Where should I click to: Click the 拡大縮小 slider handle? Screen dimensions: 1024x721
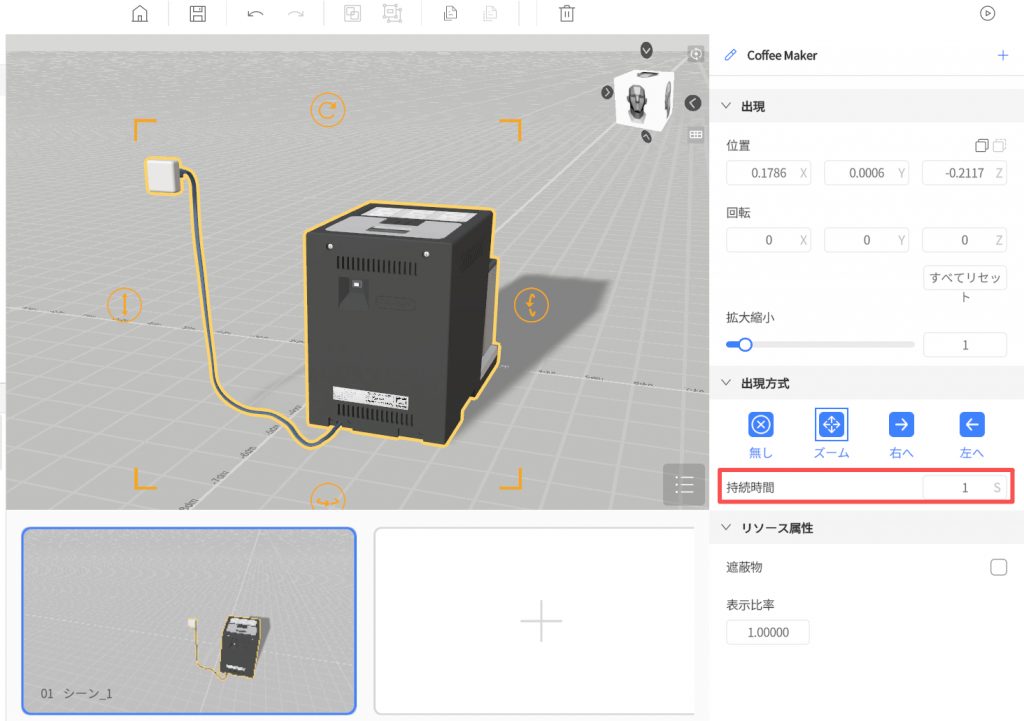tap(744, 345)
